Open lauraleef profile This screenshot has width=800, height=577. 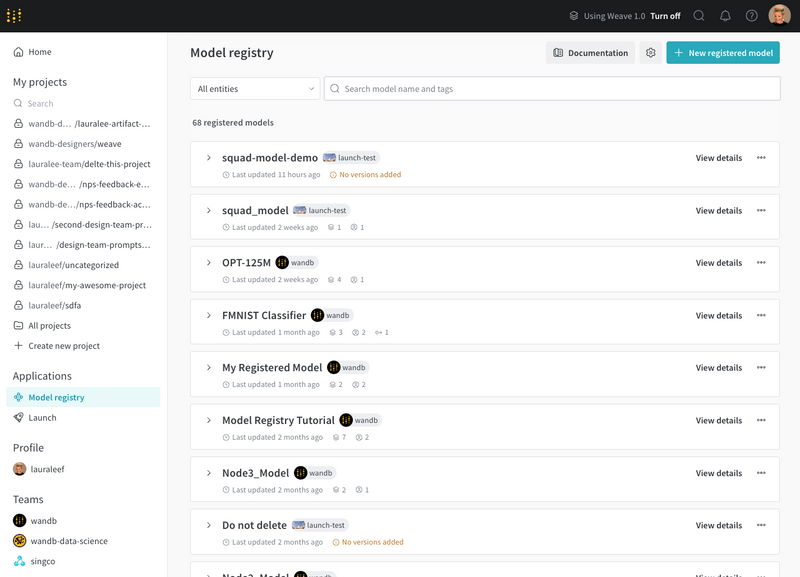[39, 469]
